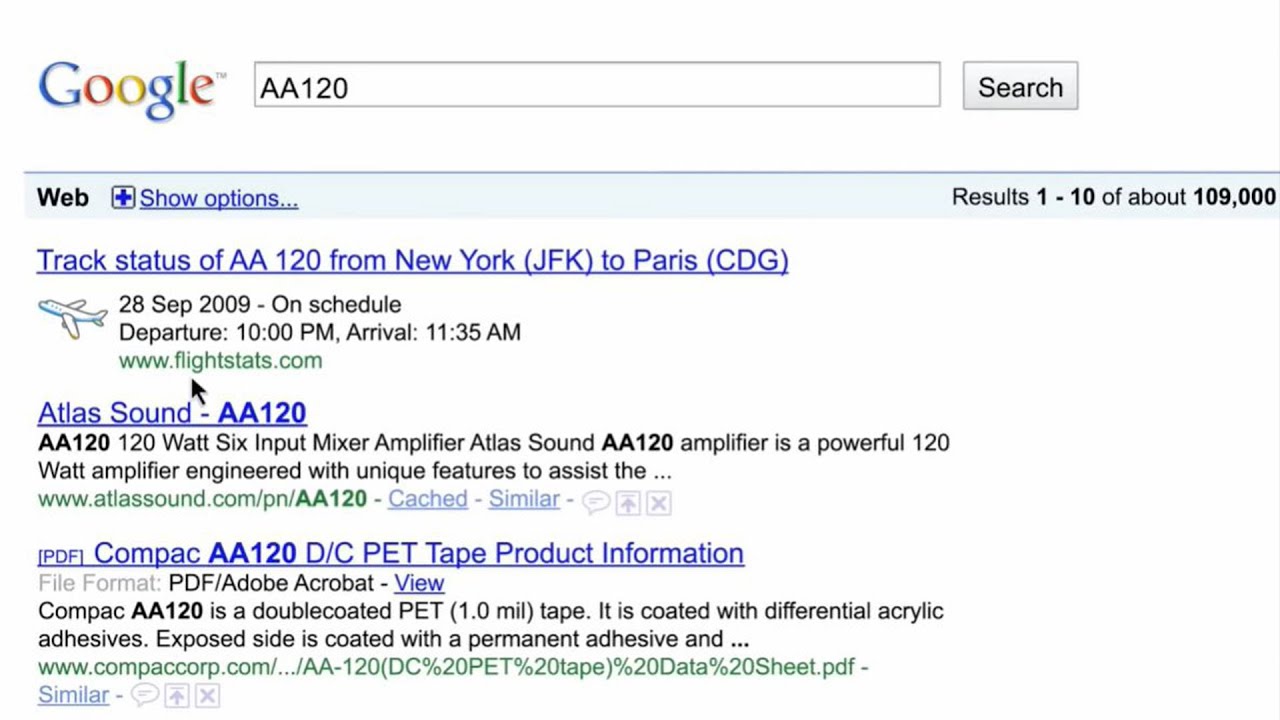1280x720 pixels.
Task: Open Track status of AA 120 flight link
Action: click(412, 260)
